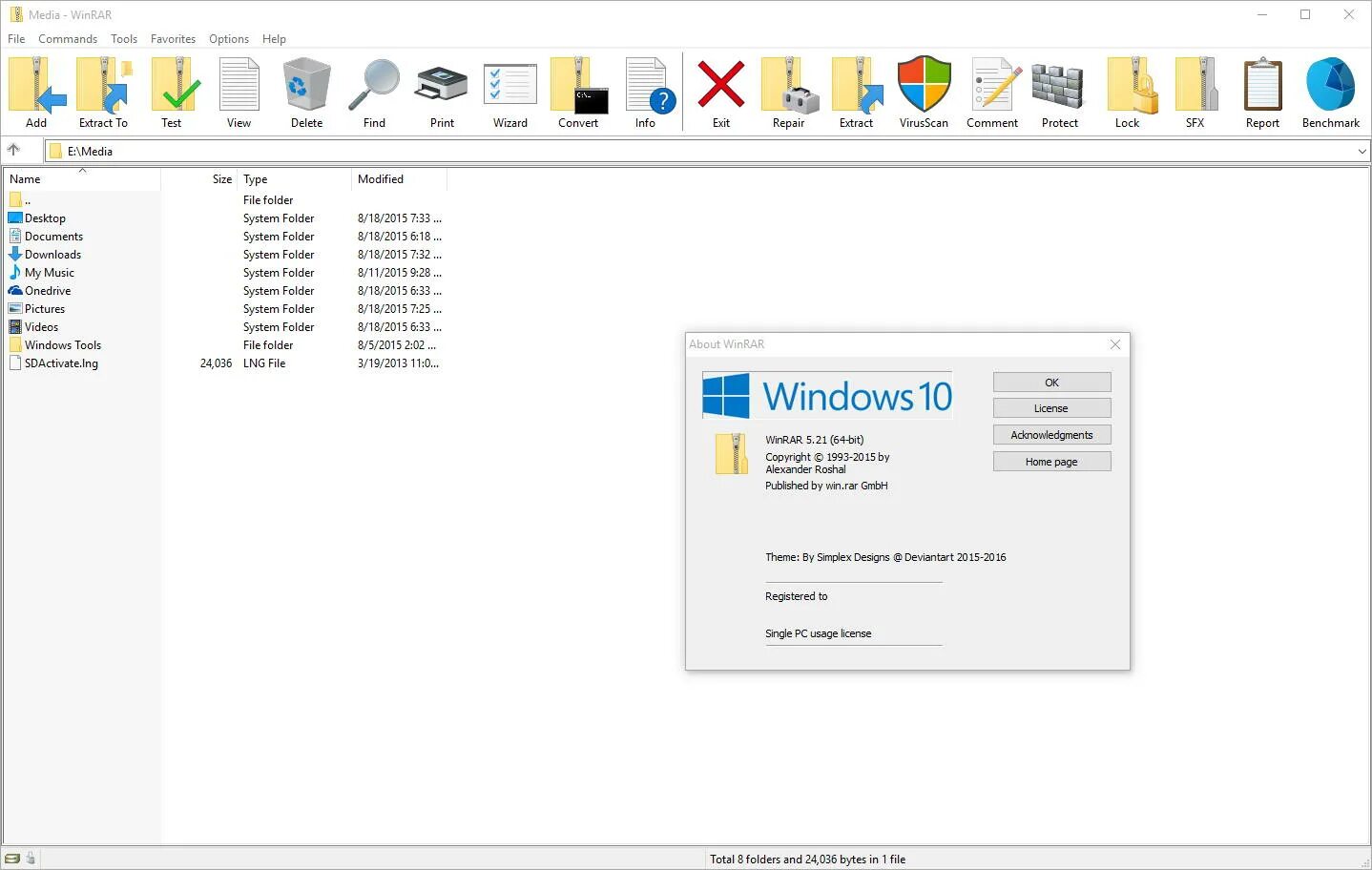Sort by Size column header
The height and width of the screenshot is (870, 1372).
[x=198, y=179]
